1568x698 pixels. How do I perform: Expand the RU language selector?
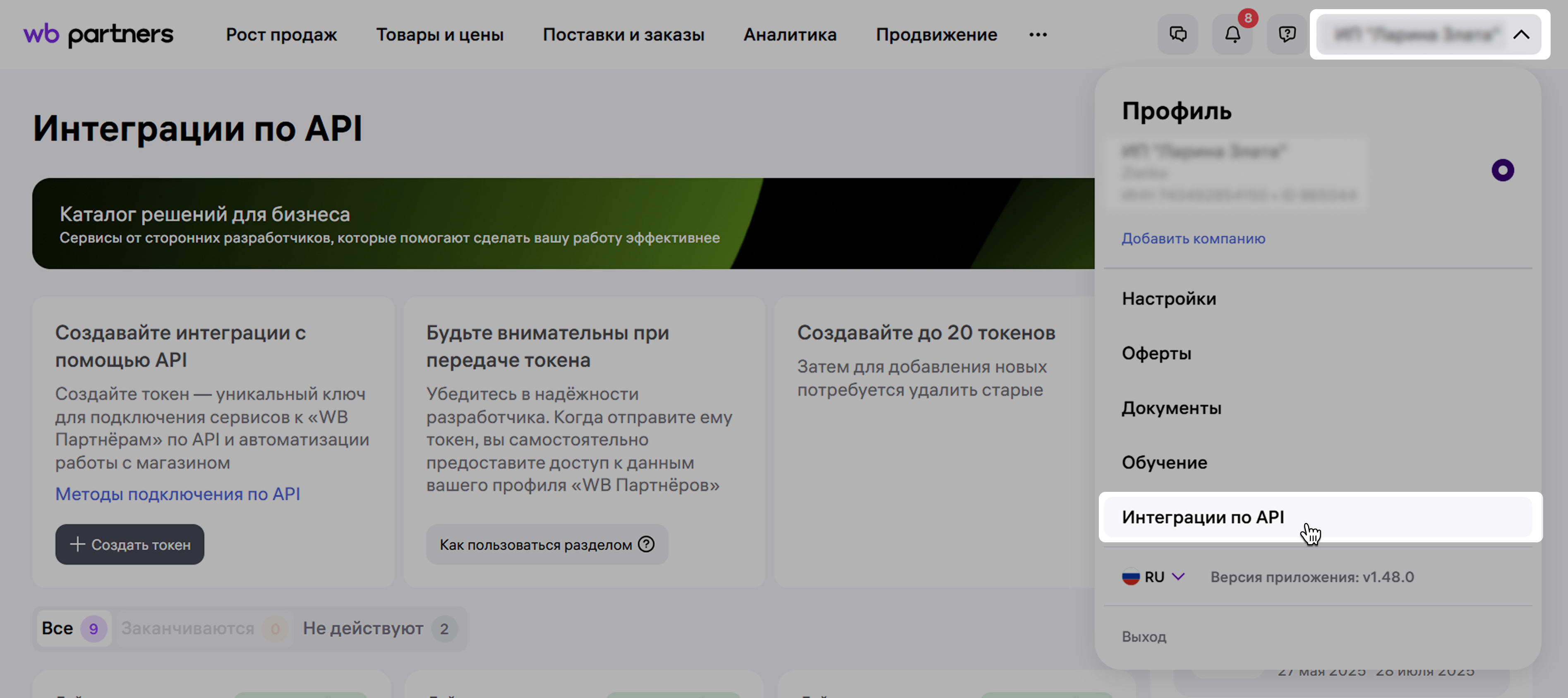(1178, 576)
